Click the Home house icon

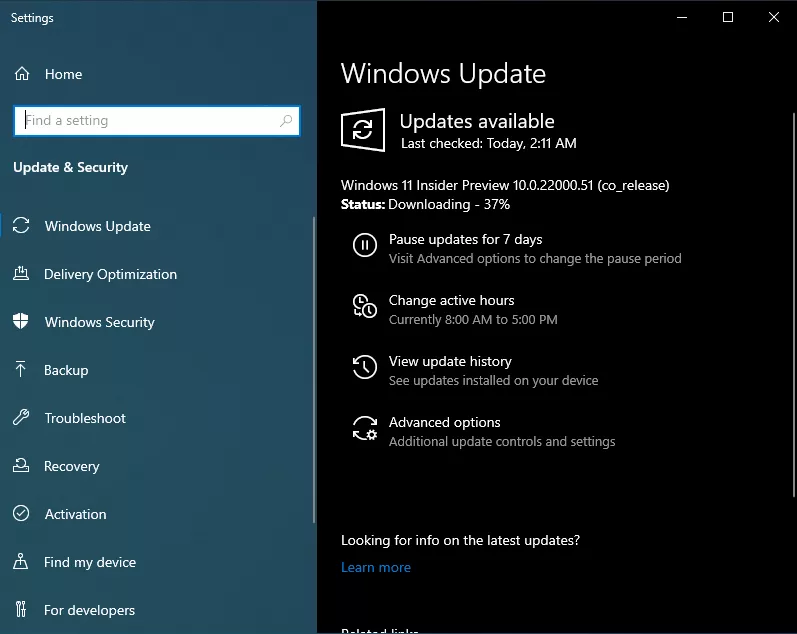pyautogui.click(x=22, y=74)
